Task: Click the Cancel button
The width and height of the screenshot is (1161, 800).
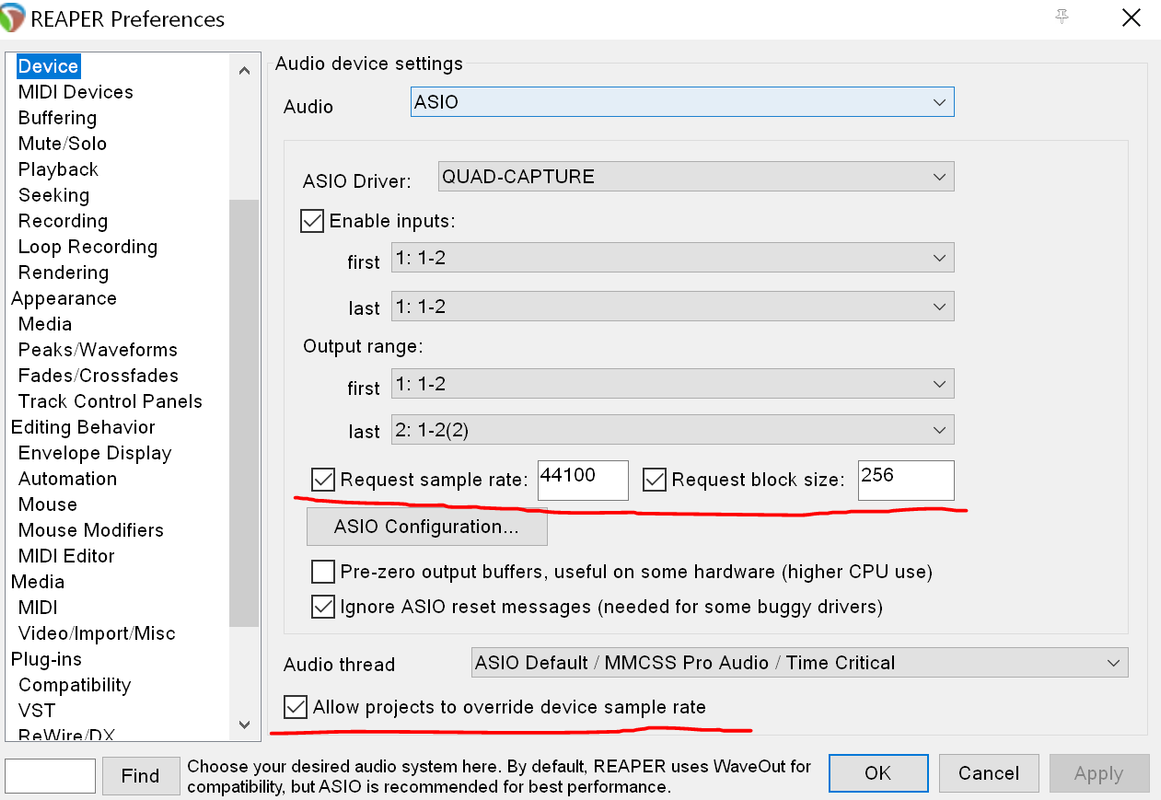Action: pos(988,773)
